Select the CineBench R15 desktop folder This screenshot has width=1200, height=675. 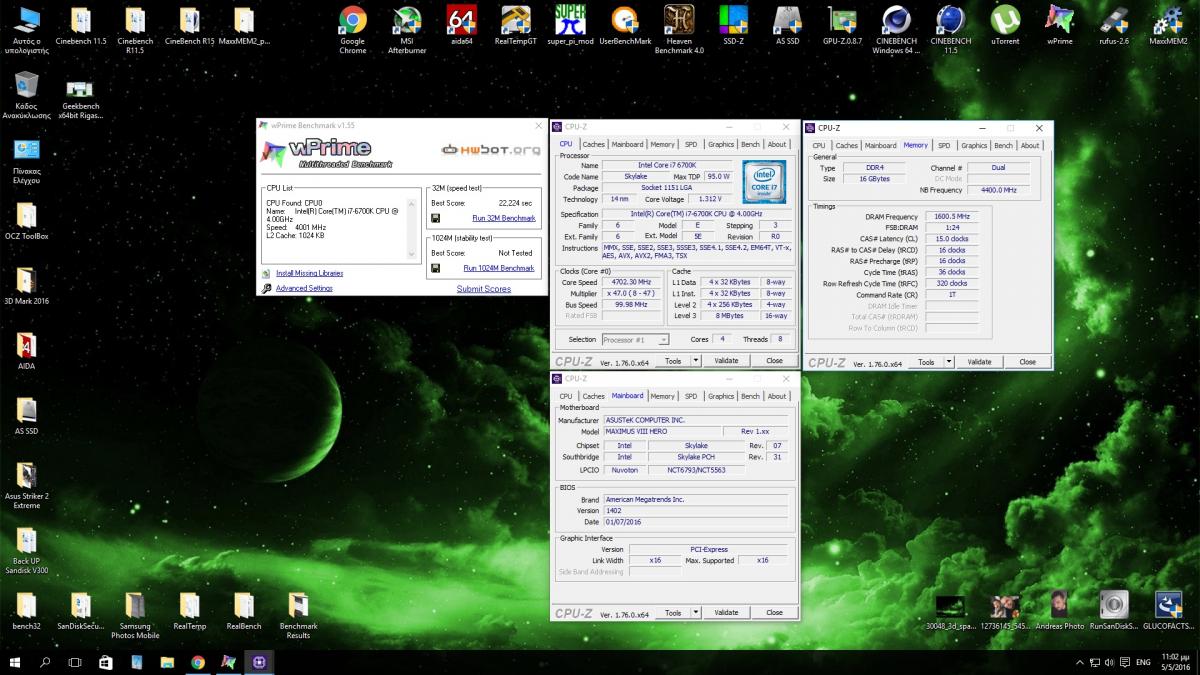[x=189, y=26]
